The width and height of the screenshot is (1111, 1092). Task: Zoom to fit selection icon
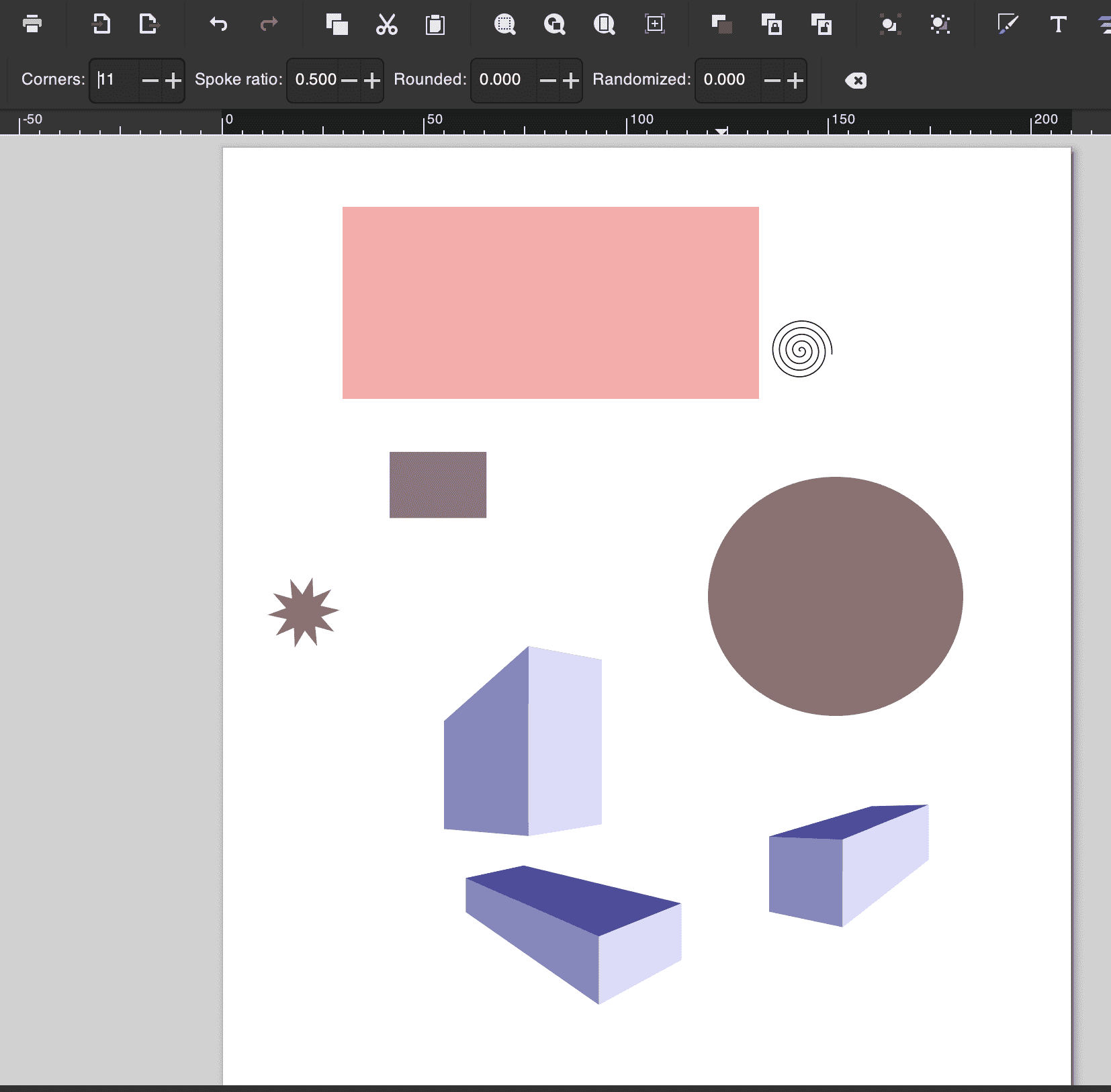(504, 24)
